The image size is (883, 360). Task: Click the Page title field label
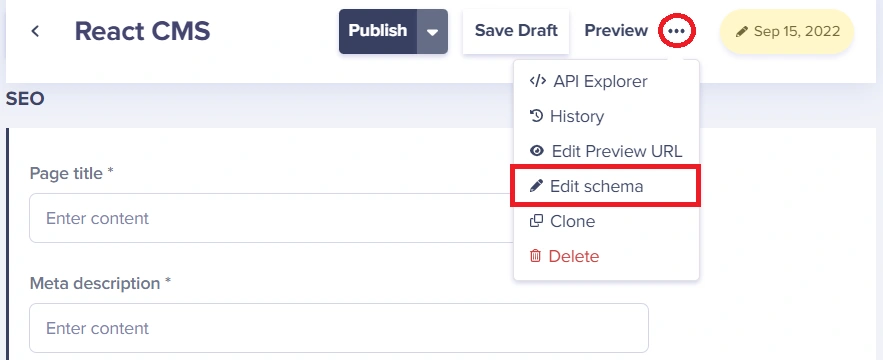[x=72, y=174]
